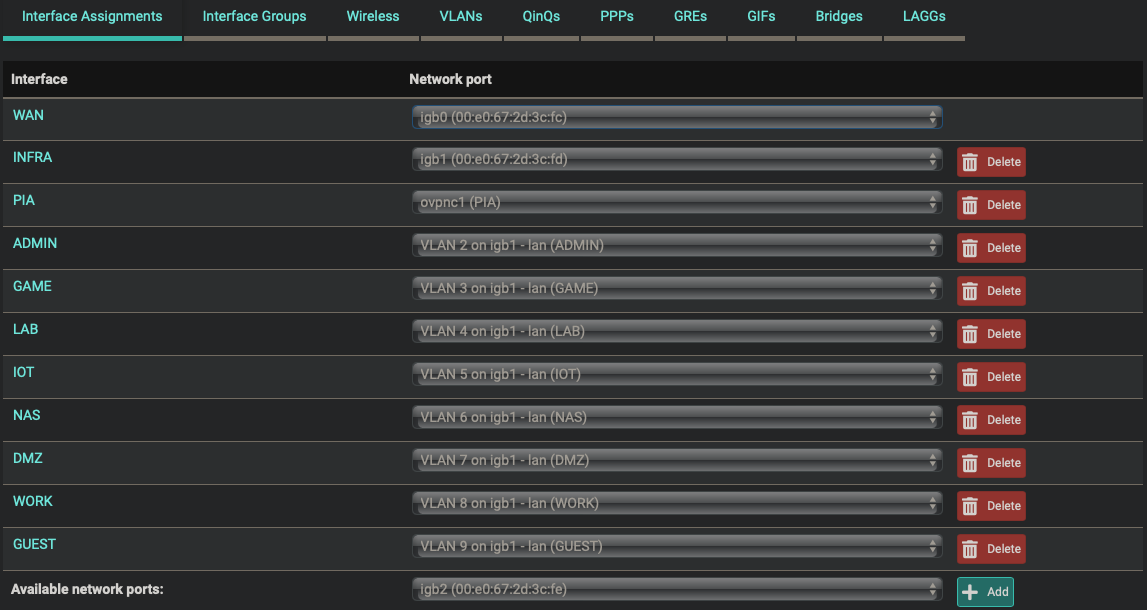This screenshot has width=1147, height=610.
Task: Click the trash icon on the NAS row
Action: pyautogui.click(x=969, y=420)
